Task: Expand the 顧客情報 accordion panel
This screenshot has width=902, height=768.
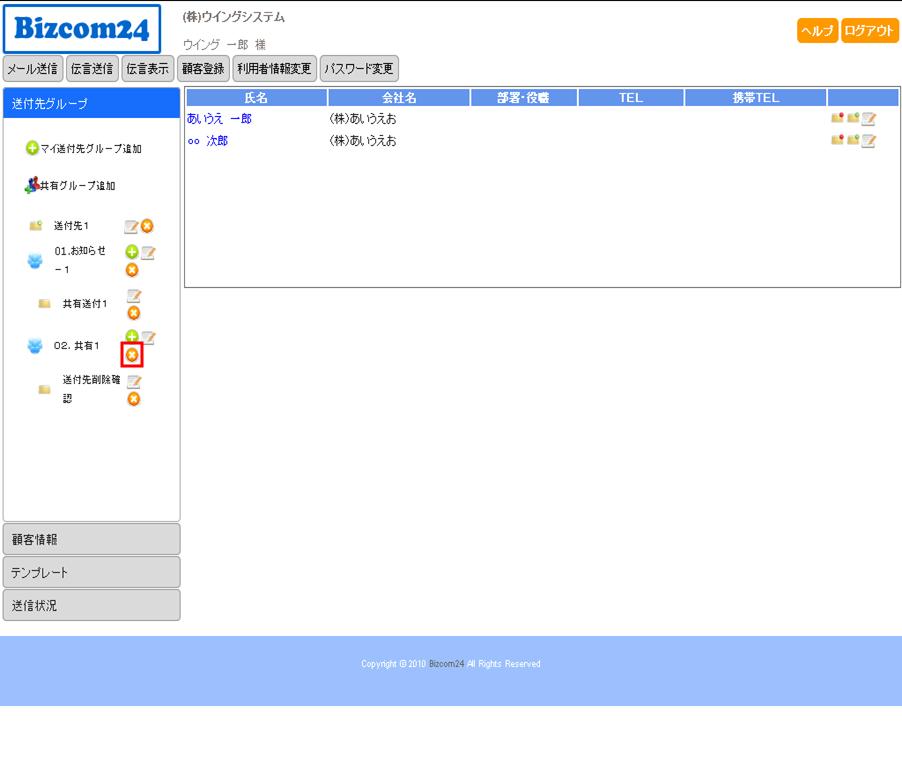Action: point(92,539)
